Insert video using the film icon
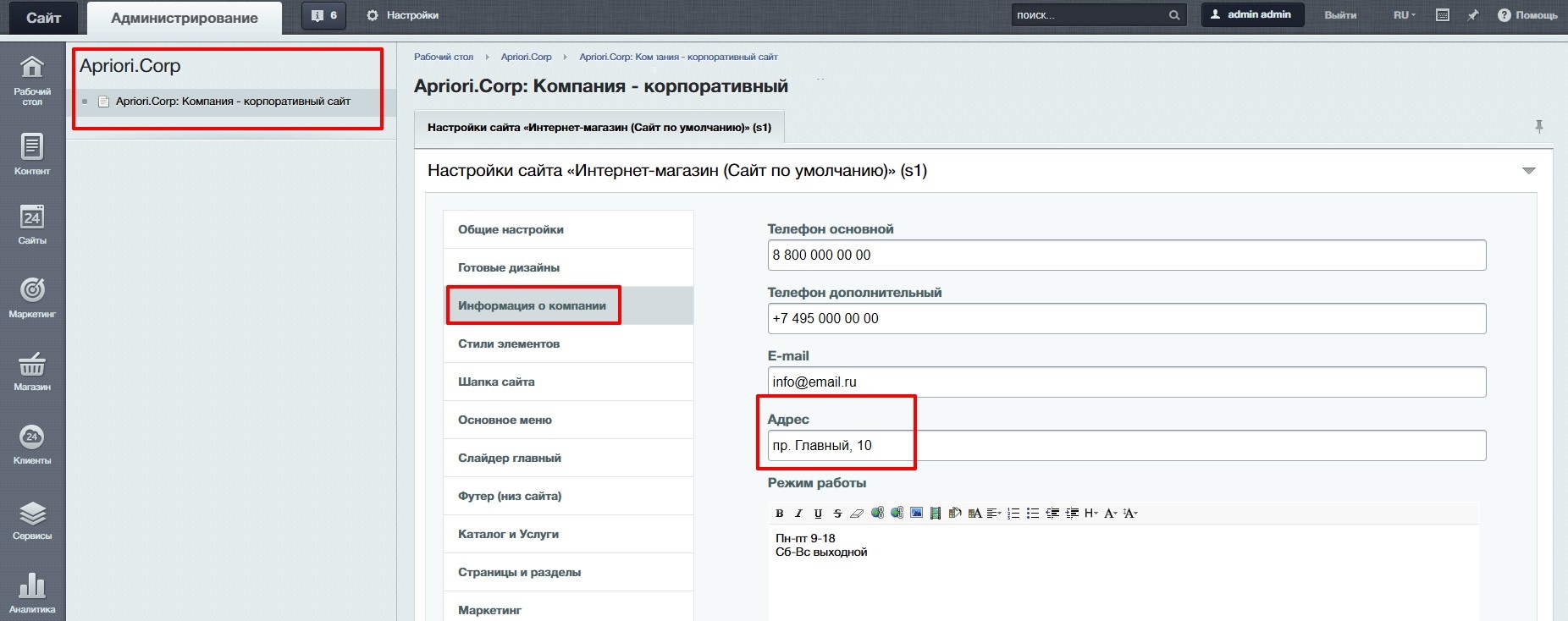This screenshot has height=621, width=1568. [936, 513]
